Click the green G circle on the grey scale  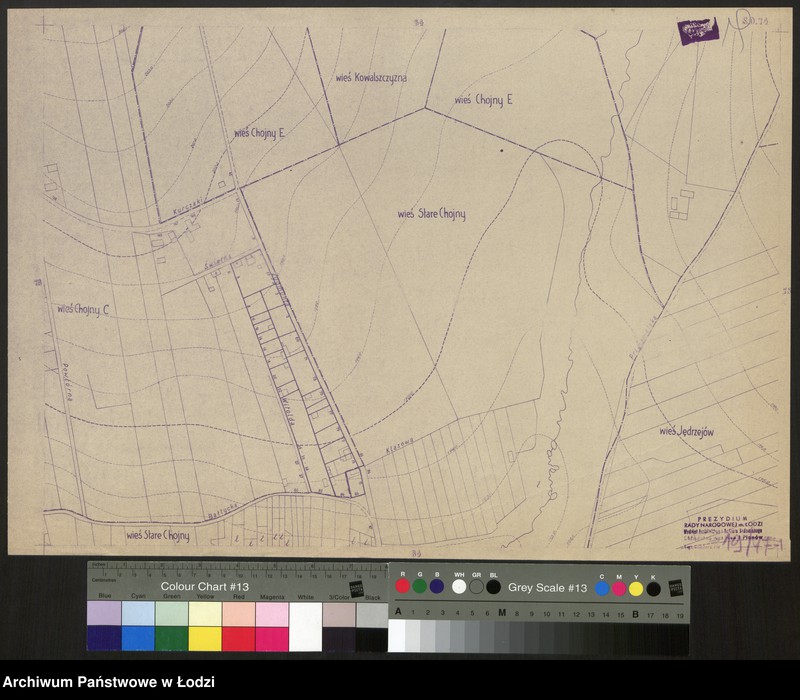click(x=420, y=587)
